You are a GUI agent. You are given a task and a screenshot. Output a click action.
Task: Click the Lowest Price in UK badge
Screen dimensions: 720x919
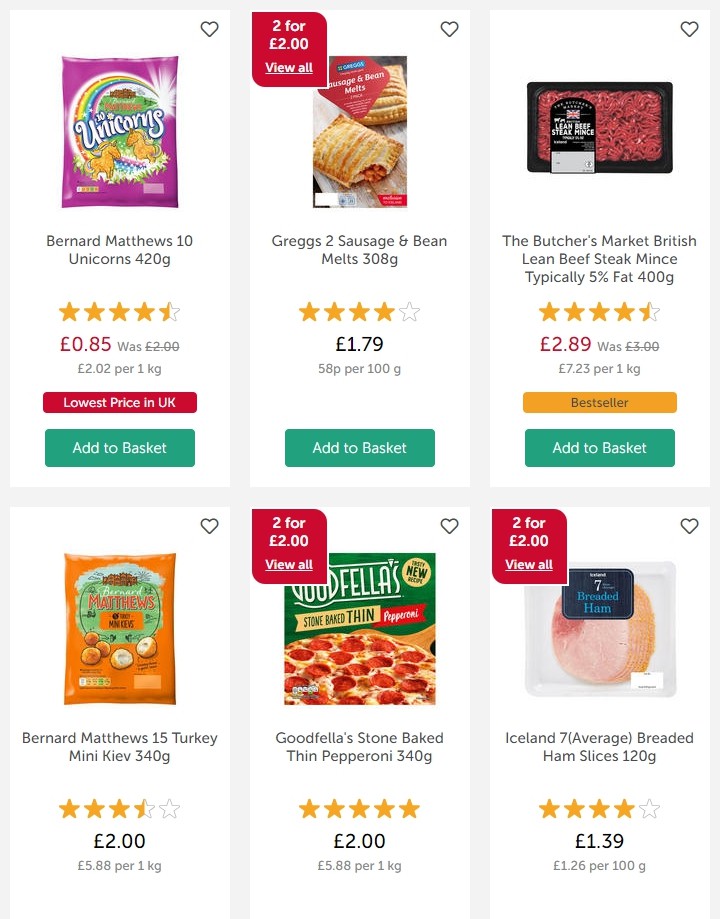tap(120, 403)
